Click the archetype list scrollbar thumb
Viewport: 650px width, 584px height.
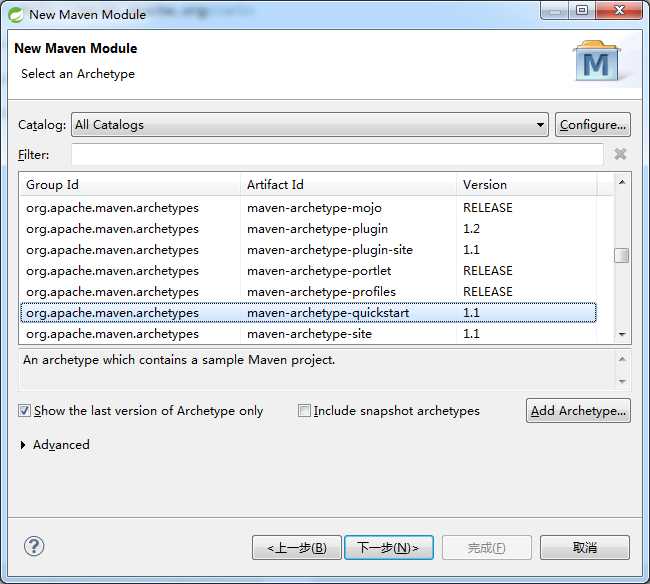(x=621, y=255)
